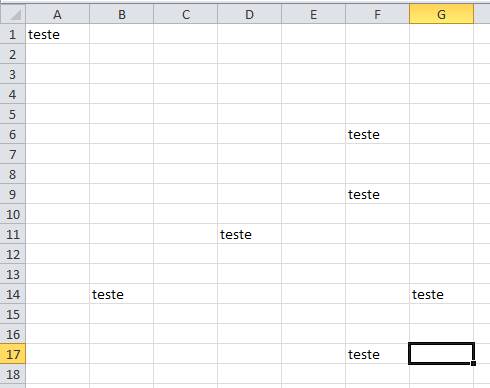Select row 14 header
The image size is (490, 388).
13,294
